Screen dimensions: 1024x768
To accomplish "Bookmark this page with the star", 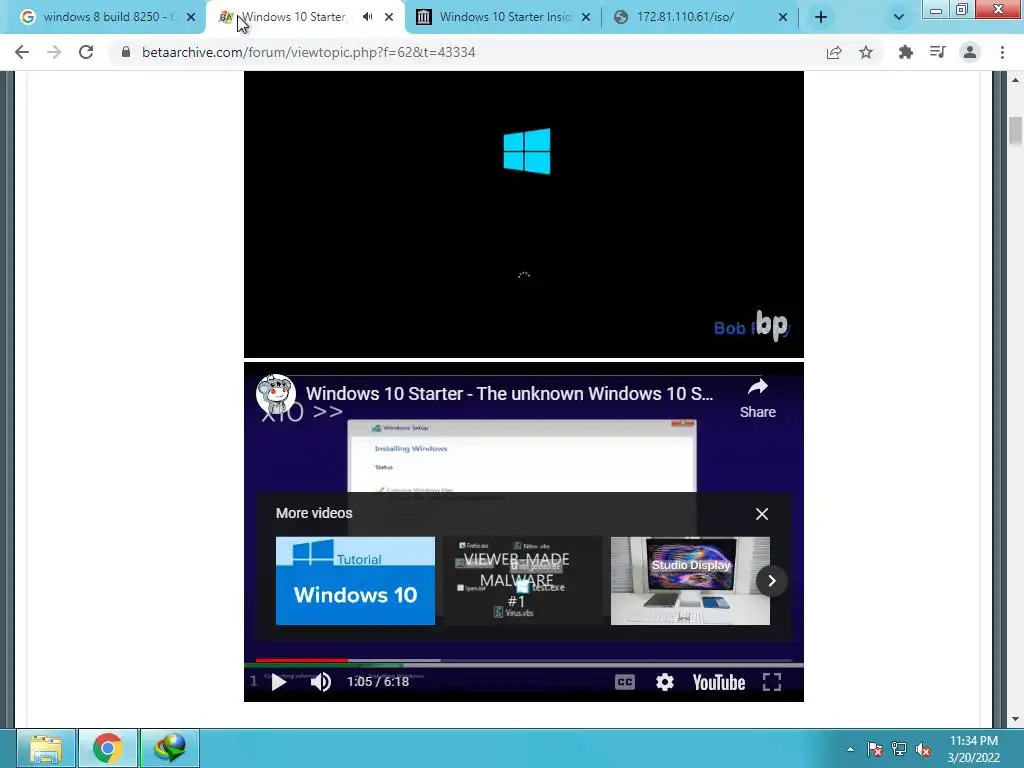I will coord(866,52).
